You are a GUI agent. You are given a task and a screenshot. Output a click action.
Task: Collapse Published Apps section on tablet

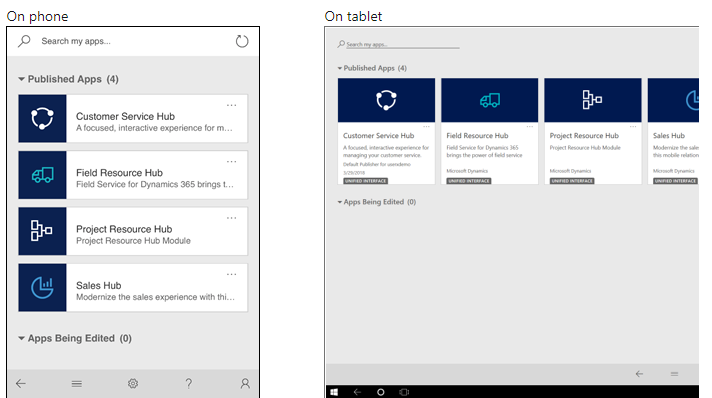click(x=340, y=68)
